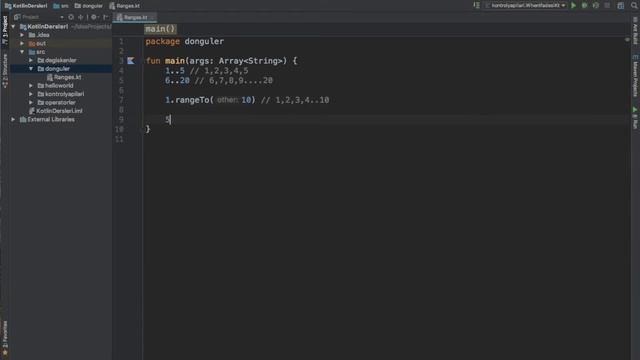Click collapse all icon in Project panel
This screenshot has width=640, height=360.
pyautogui.click(x=80, y=17)
